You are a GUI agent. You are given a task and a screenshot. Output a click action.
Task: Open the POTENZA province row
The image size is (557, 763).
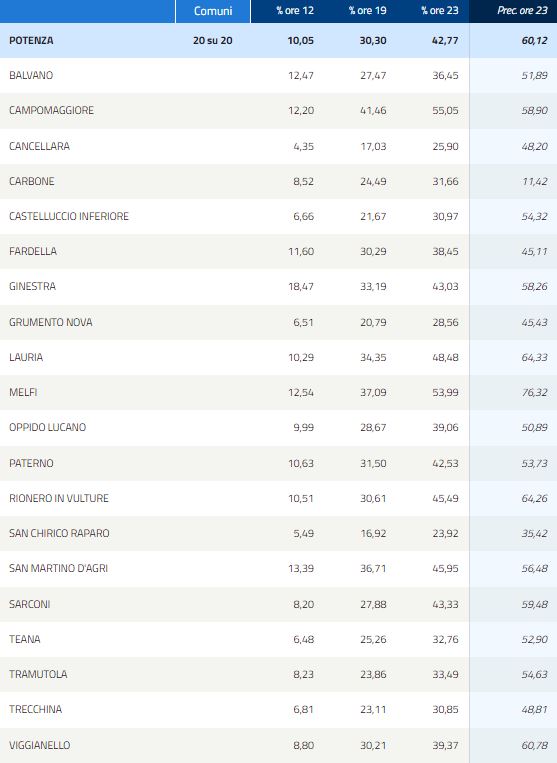coord(278,40)
